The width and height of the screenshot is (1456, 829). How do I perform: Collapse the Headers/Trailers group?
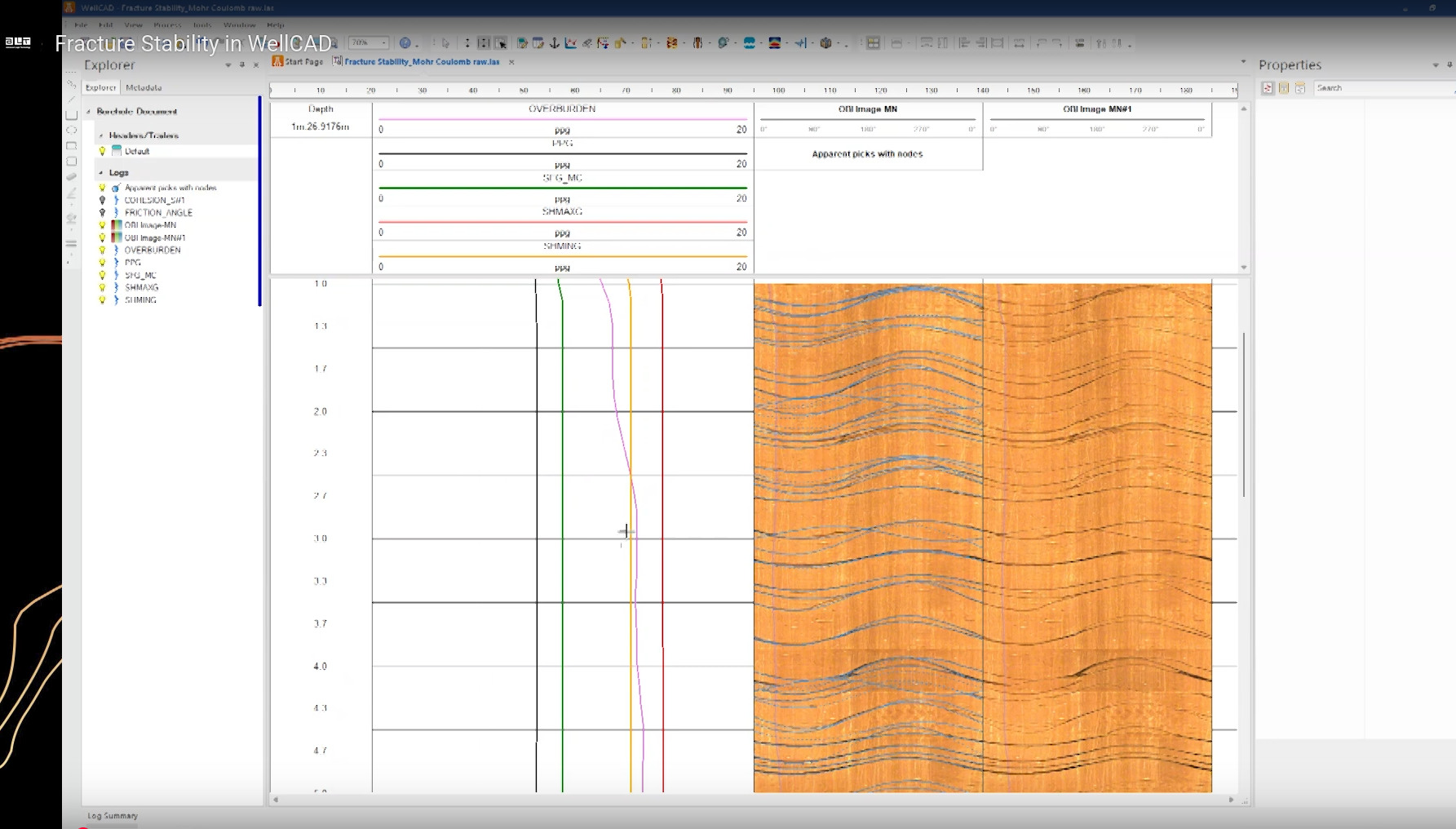point(101,135)
